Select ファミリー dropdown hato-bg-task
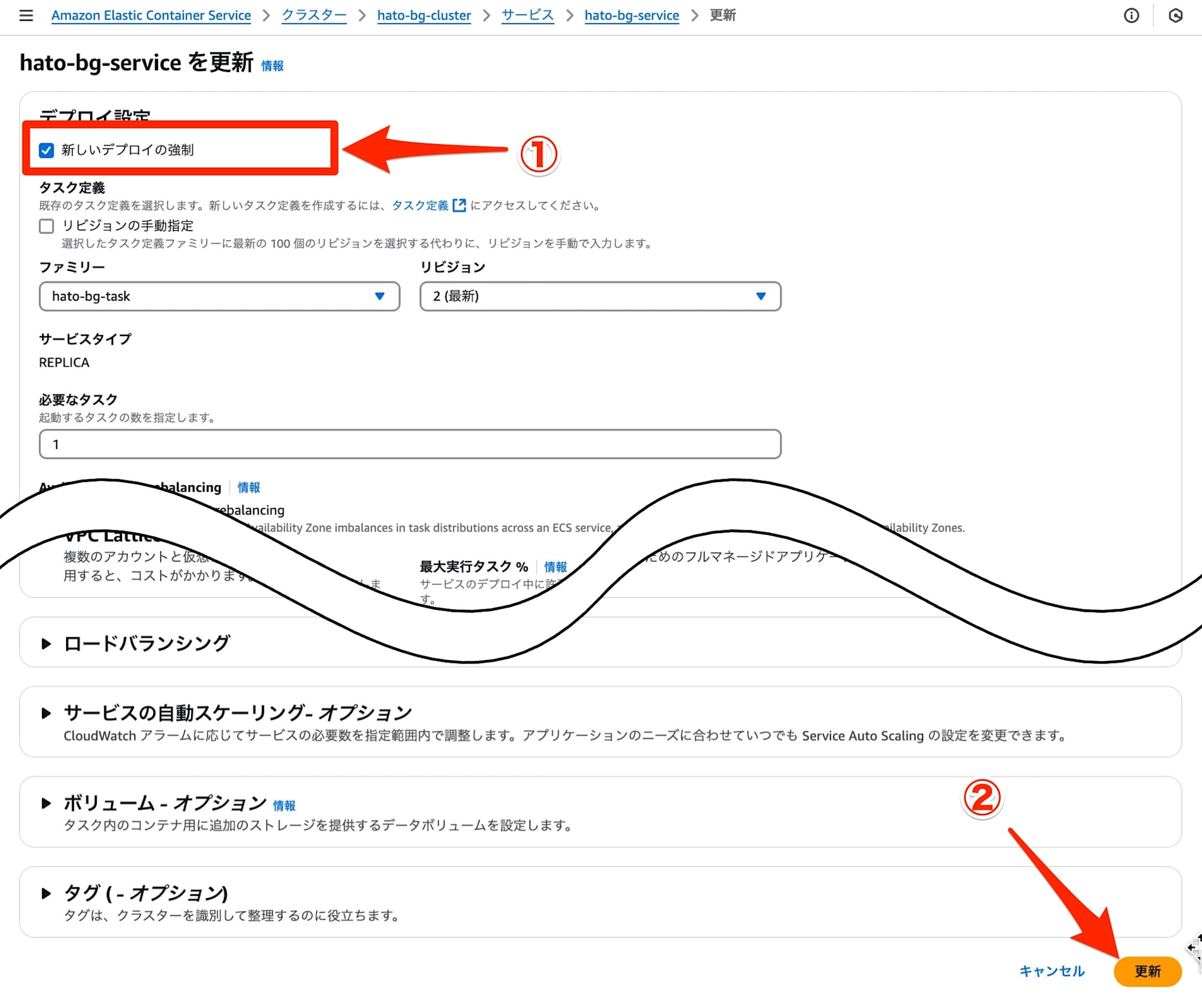 [216, 295]
